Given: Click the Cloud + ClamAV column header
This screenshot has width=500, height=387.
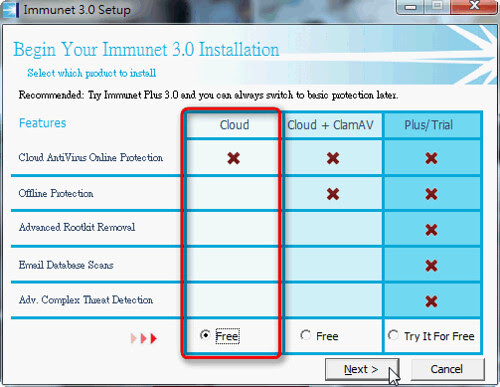Looking at the screenshot, I should tap(330, 125).
